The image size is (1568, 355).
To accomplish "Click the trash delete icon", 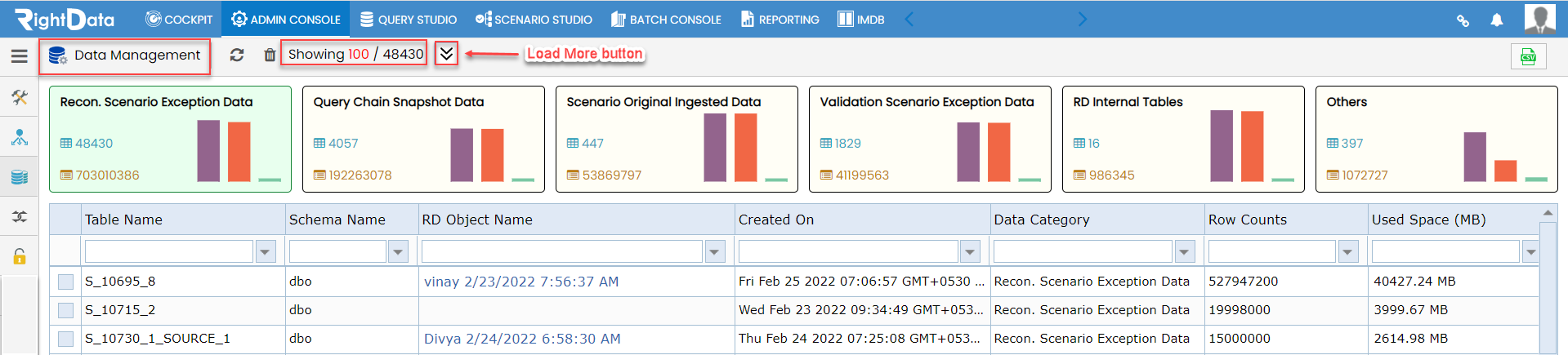I will click(x=270, y=55).
